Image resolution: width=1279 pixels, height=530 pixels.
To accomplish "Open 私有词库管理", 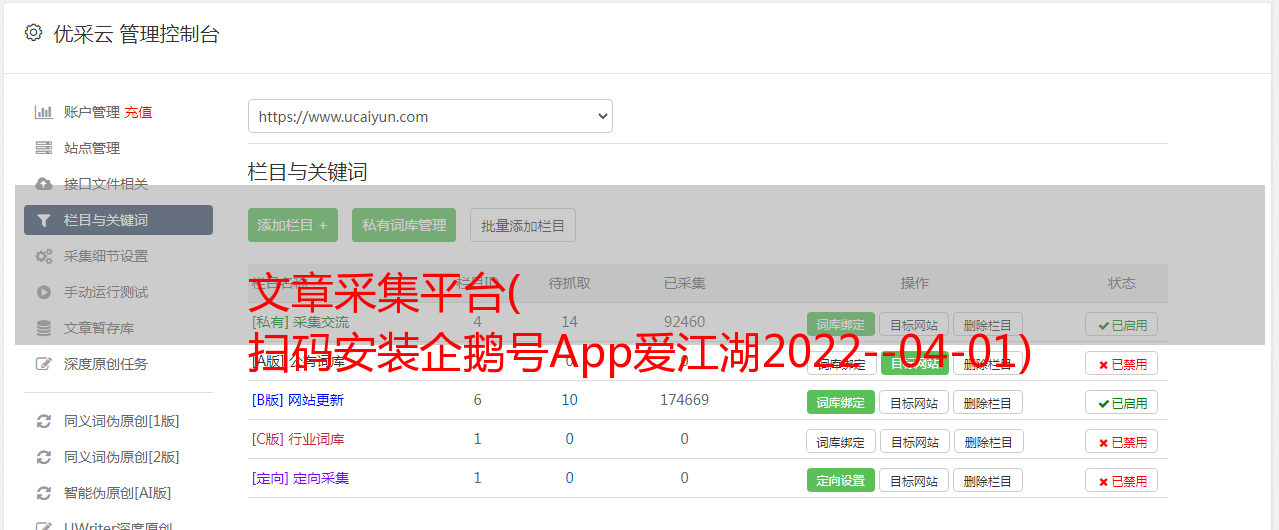I will (404, 225).
